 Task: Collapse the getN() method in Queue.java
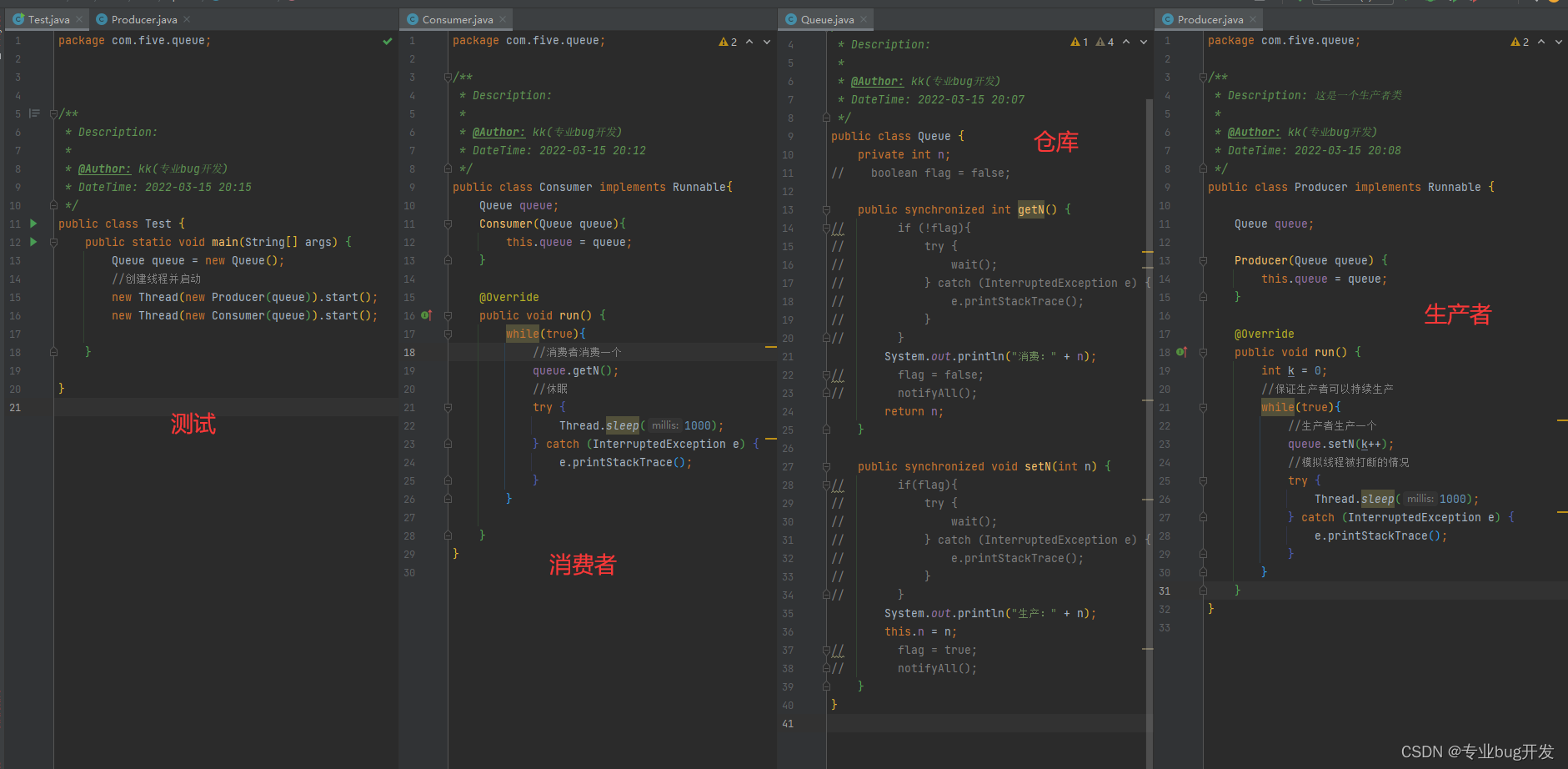[826, 209]
